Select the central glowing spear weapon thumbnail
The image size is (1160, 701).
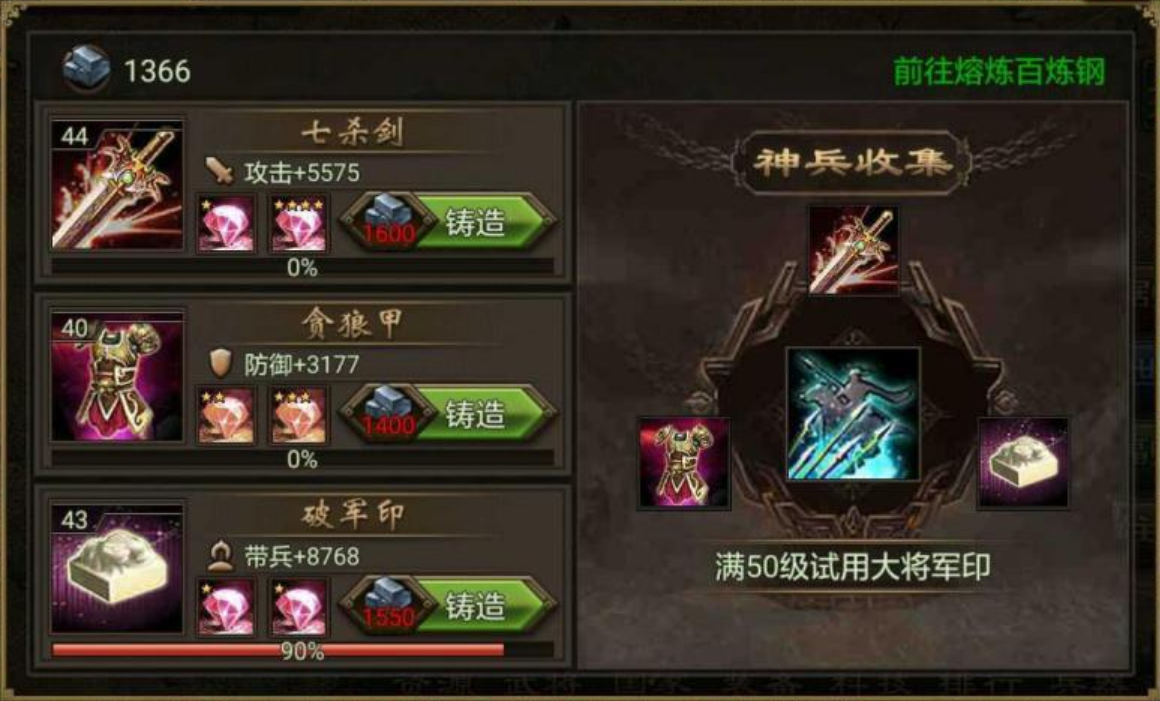pyautogui.click(x=853, y=415)
